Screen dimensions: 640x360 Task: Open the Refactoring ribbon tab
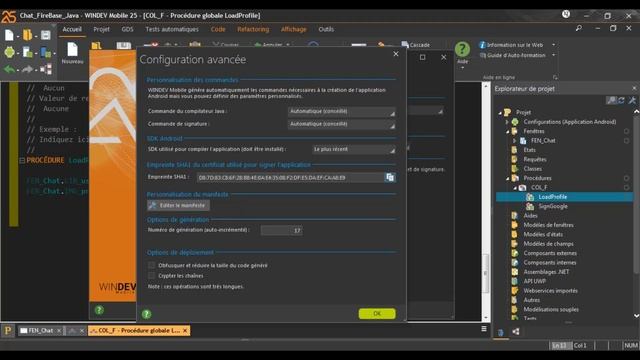tap(253, 29)
